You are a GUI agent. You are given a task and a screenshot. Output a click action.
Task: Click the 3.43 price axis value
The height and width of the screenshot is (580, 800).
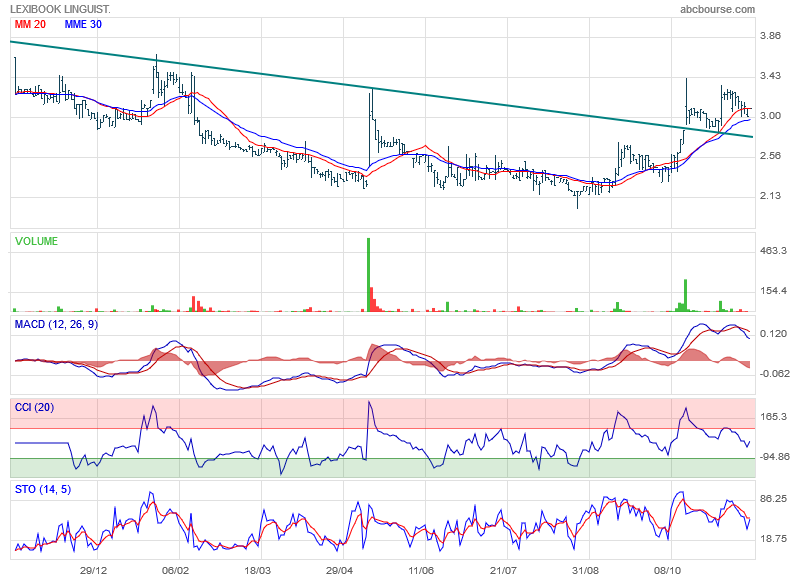[x=770, y=76]
